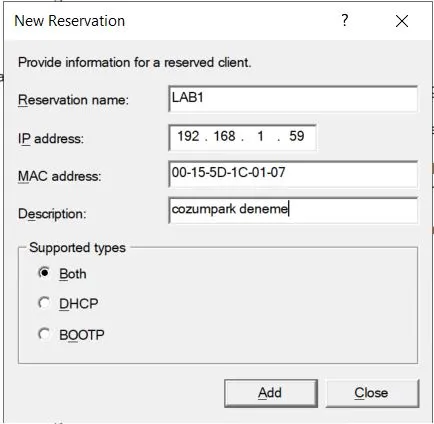
Task: Focus the first IP address octet 192
Action: 188,136
